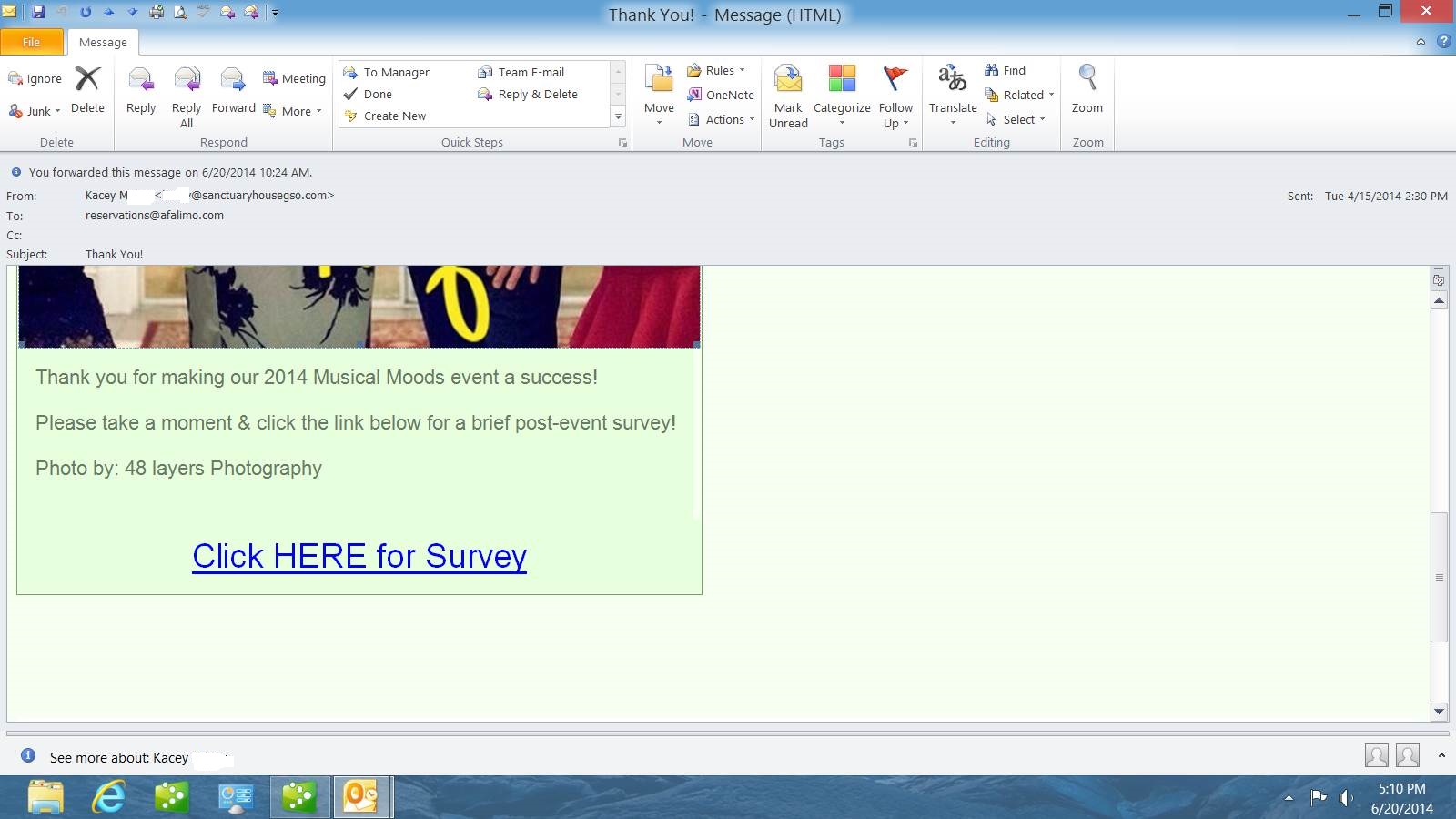Image resolution: width=1456 pixels, height=819 pixels.
Task: Open the Categorize color squares menu
Action: pos(842,80)
